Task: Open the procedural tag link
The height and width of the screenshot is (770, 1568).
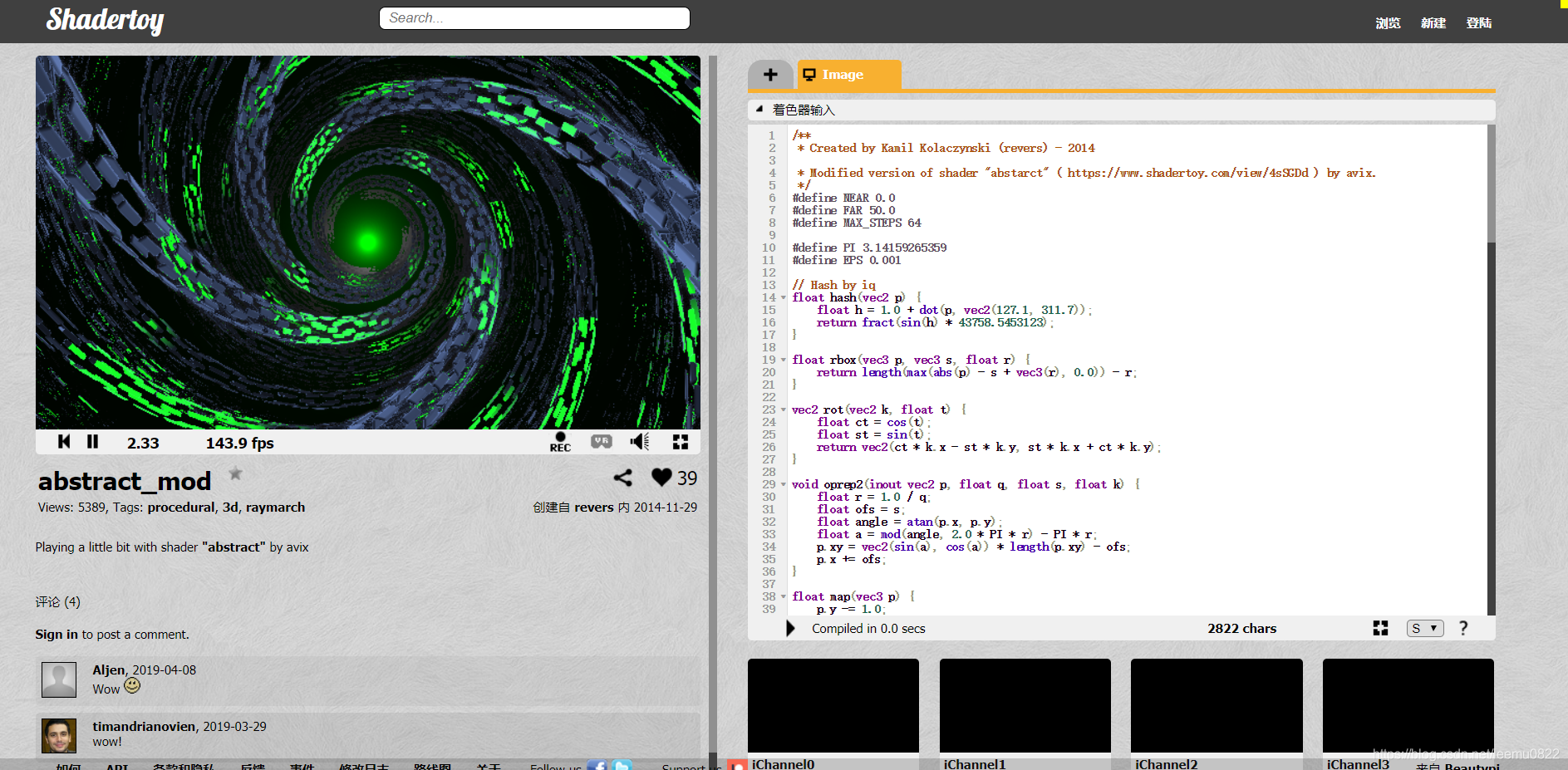Action: (x=180, y=507)
